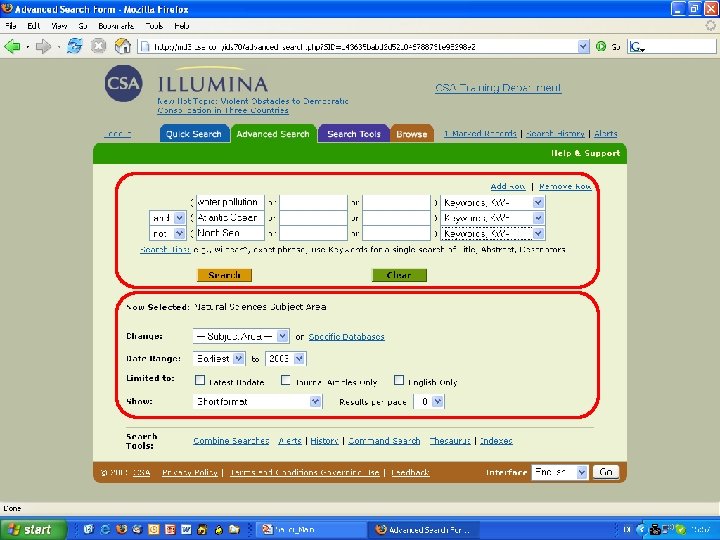Viewport: 720px width, 540px height.
Task: Open the Thesaurus link
Action: click(x=450, y=441)
